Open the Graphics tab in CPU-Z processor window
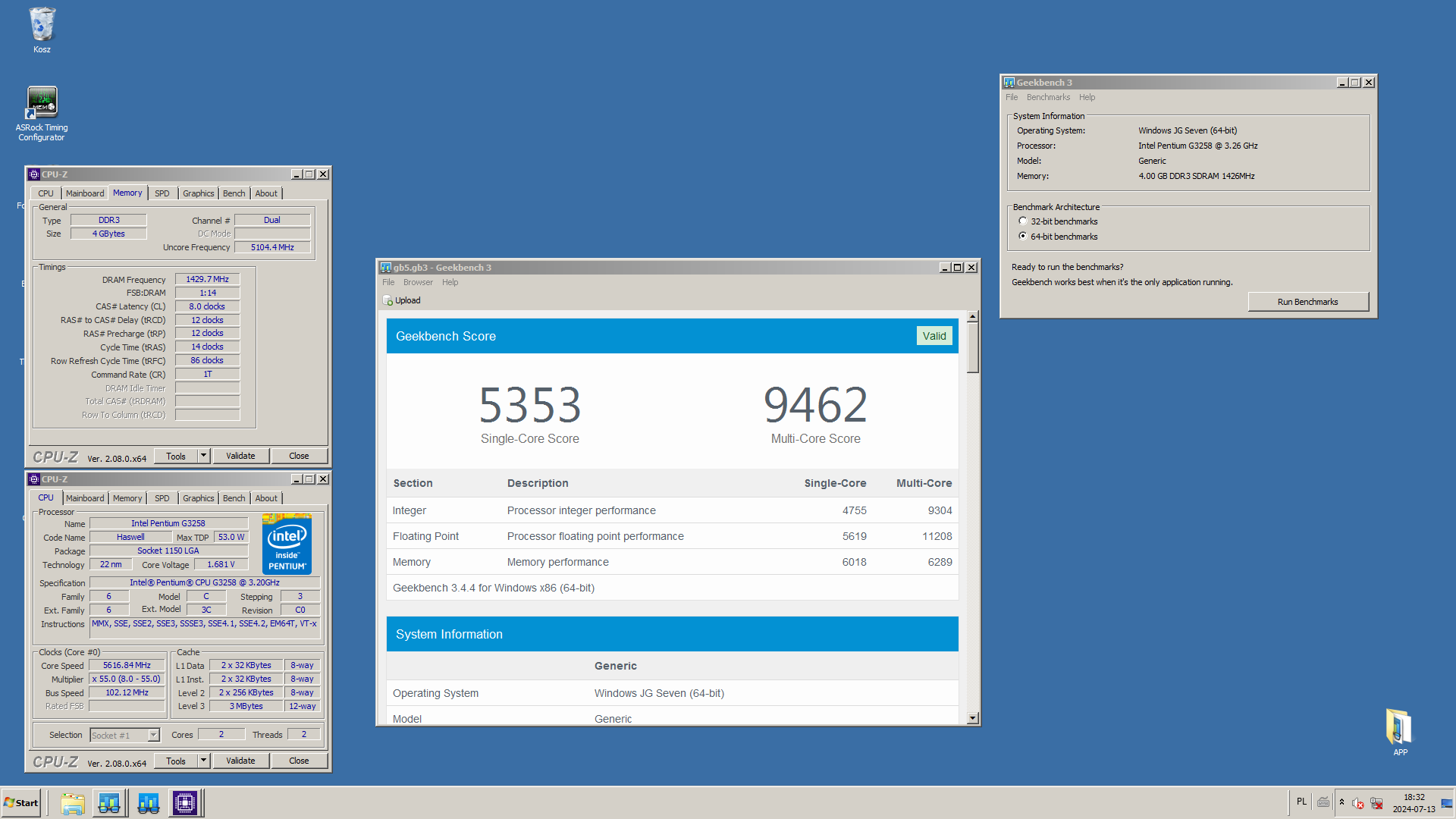This screenshot has width=1456, height=819. point(199,498)
